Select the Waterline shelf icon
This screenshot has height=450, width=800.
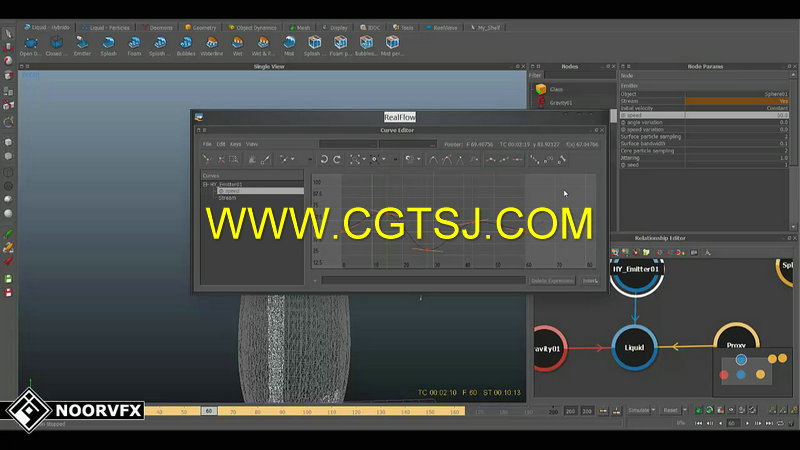212,43
